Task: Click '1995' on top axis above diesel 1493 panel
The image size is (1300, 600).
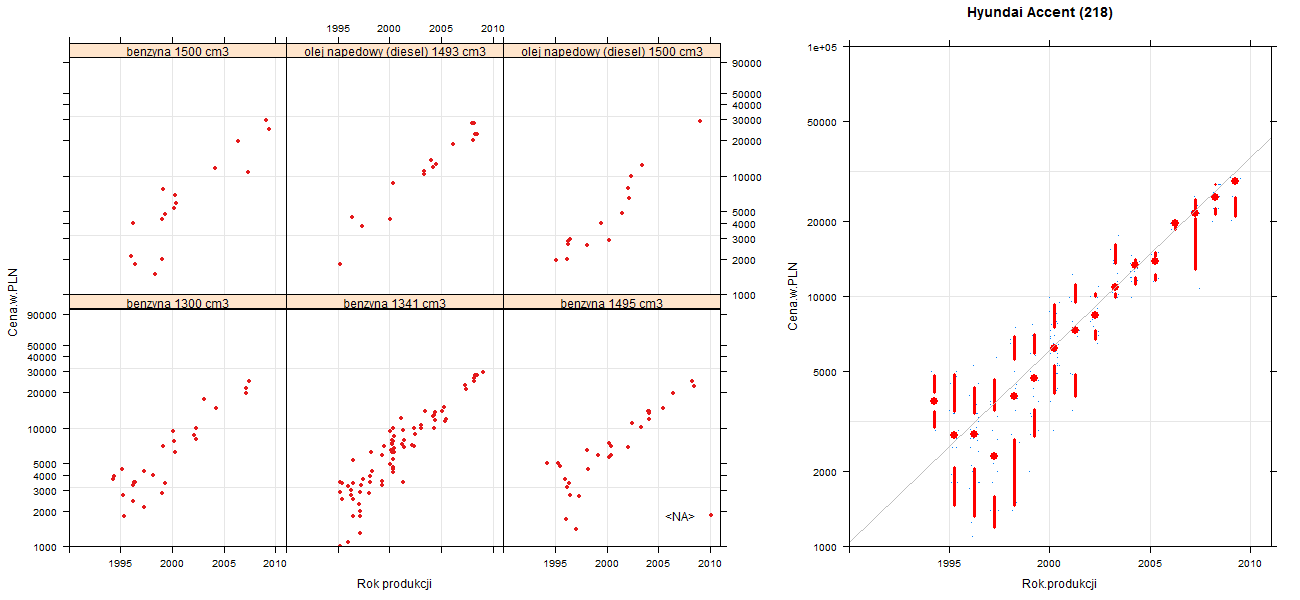Action: point(338,29)
